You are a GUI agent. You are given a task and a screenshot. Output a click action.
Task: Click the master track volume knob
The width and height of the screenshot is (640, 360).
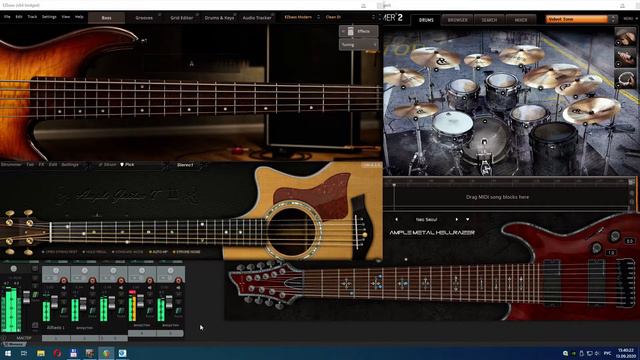(x=13, y=269)
